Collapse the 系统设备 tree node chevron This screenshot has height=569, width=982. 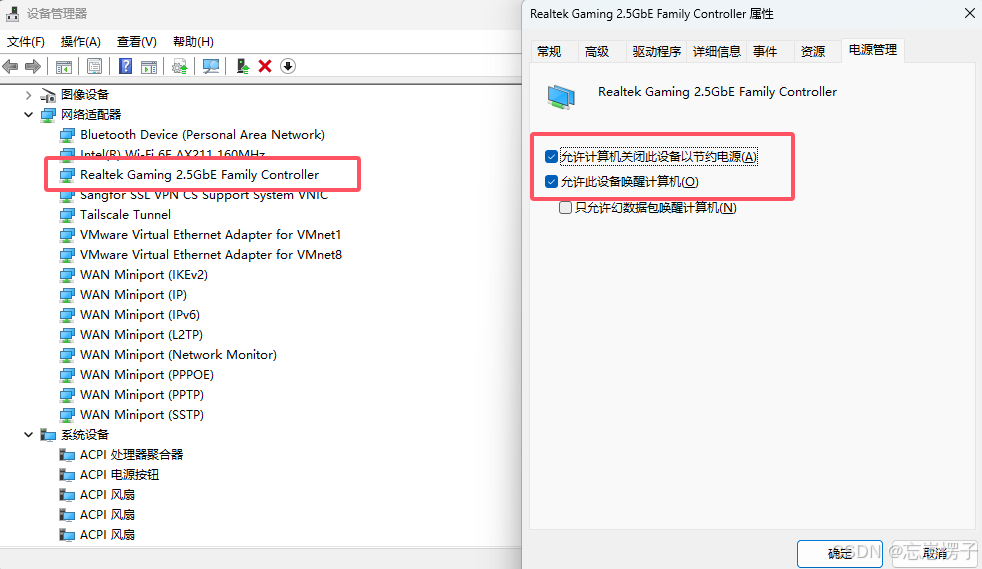[28, 434]
